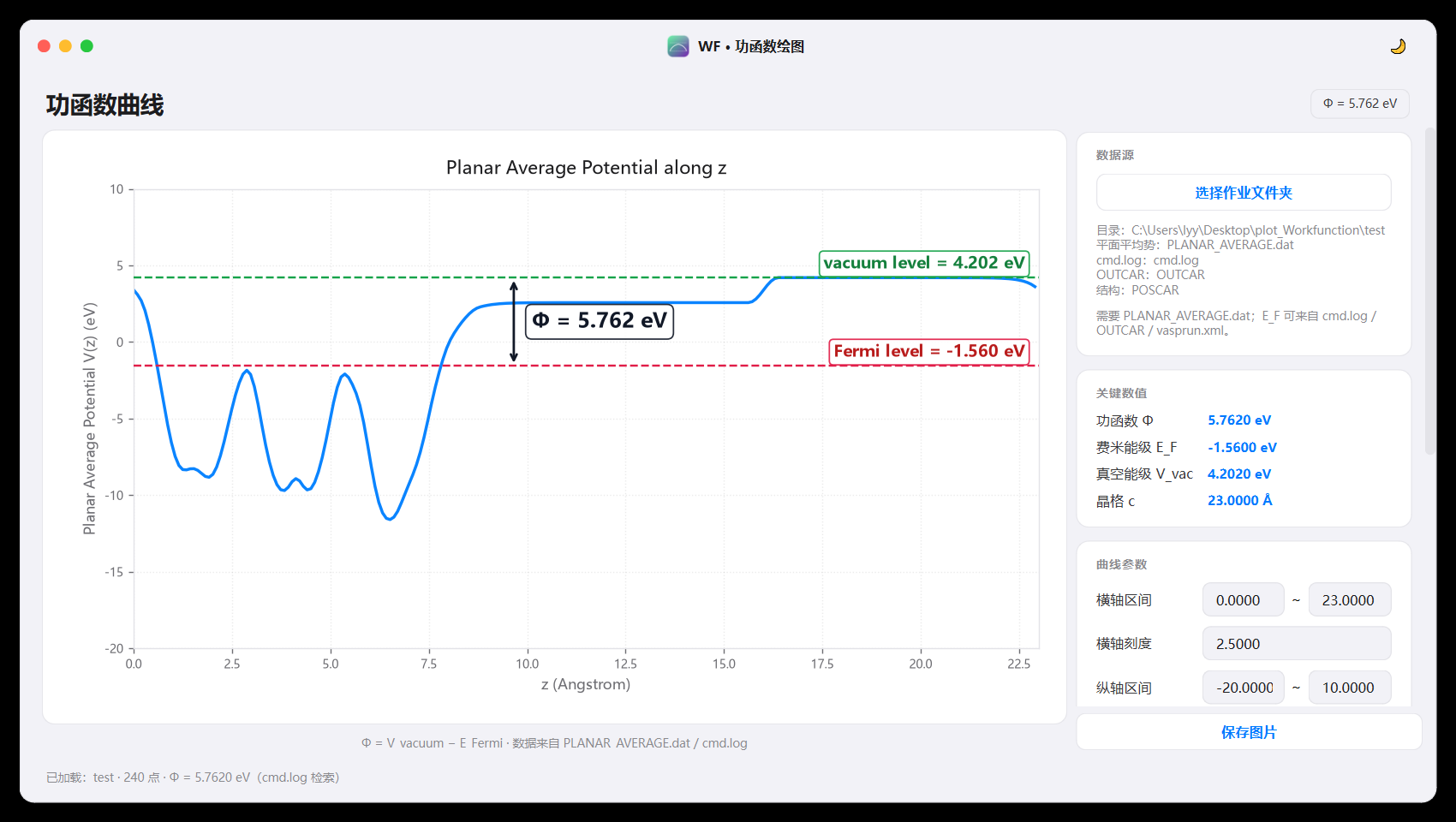The width and height of the screenshot is (1456, 822).
Task: Click the OUTCAR：OUTCAR line
Action: point(1150,275)
